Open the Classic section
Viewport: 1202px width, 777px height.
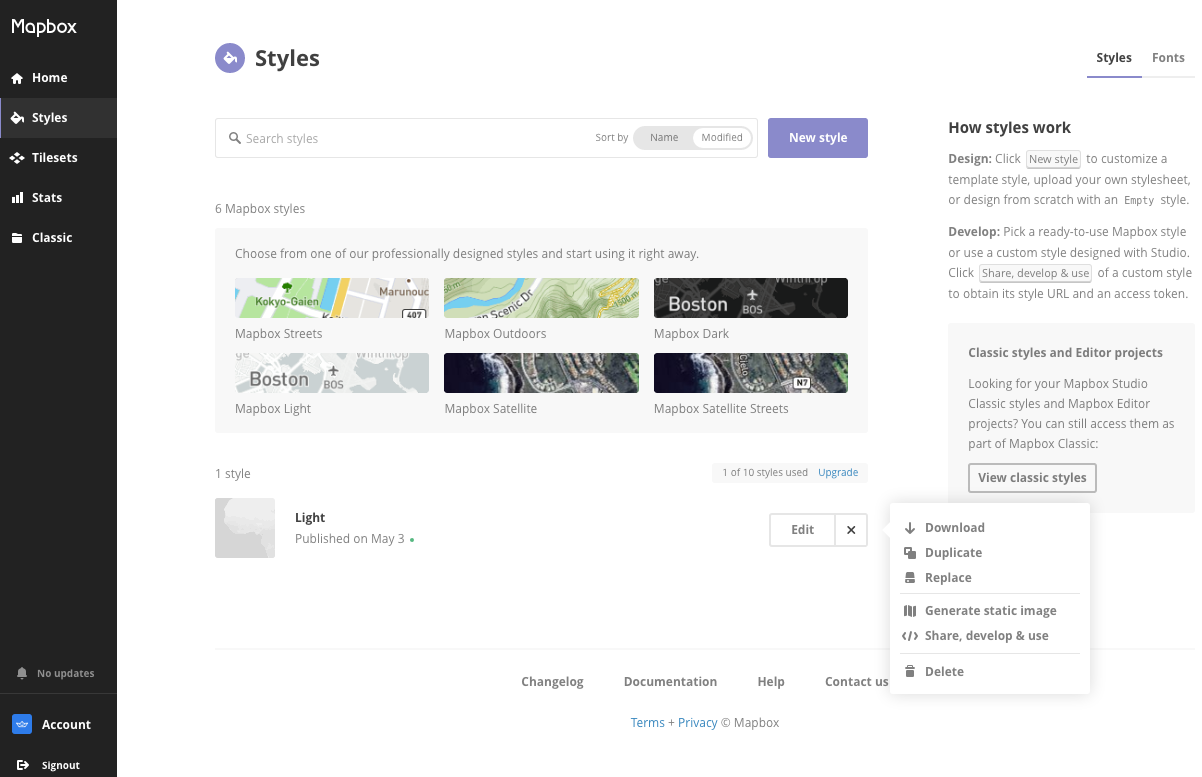(x=50, y=237)
